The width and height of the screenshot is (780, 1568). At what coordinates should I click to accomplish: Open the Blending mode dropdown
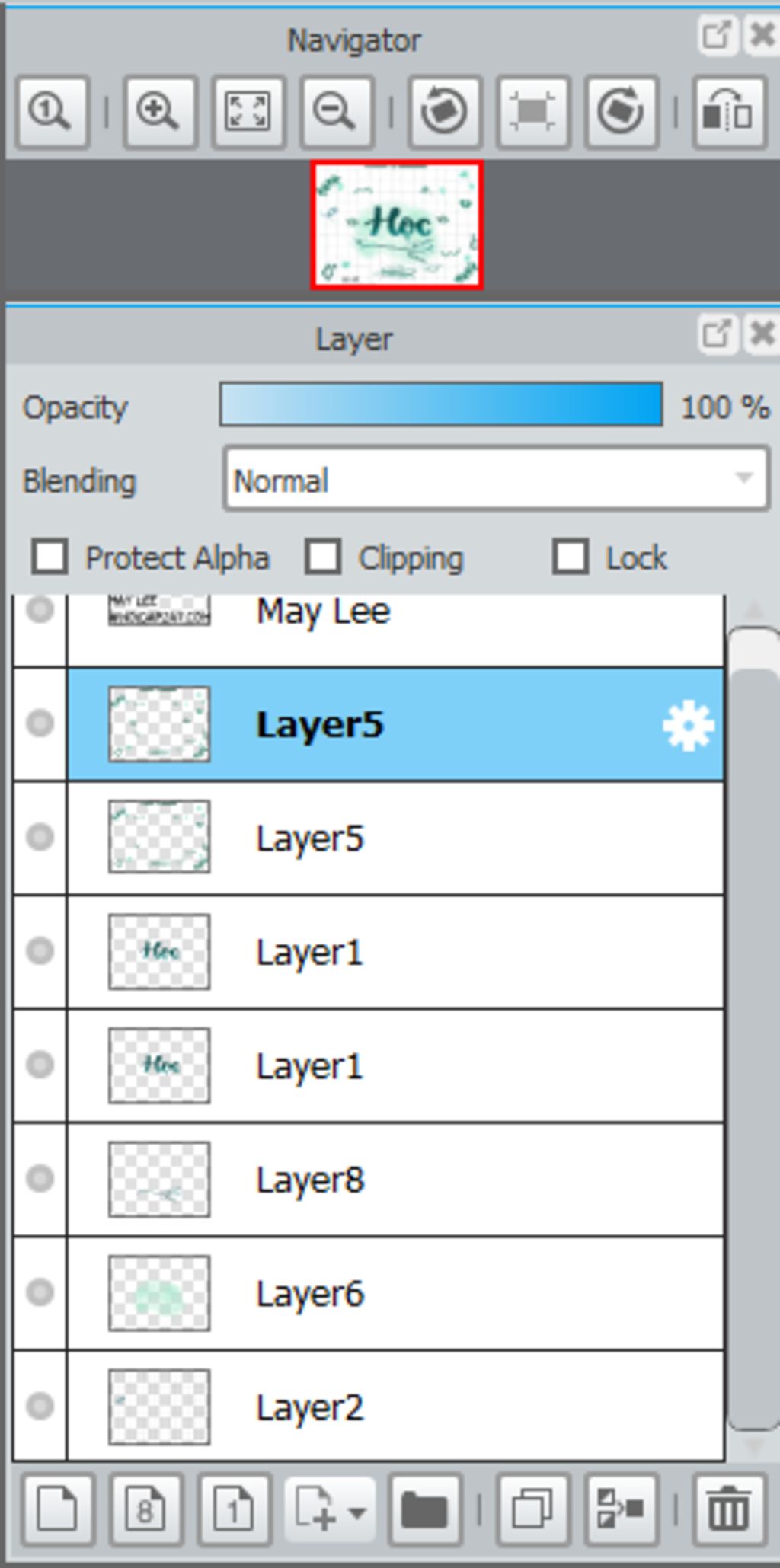[x=496, y=480]
